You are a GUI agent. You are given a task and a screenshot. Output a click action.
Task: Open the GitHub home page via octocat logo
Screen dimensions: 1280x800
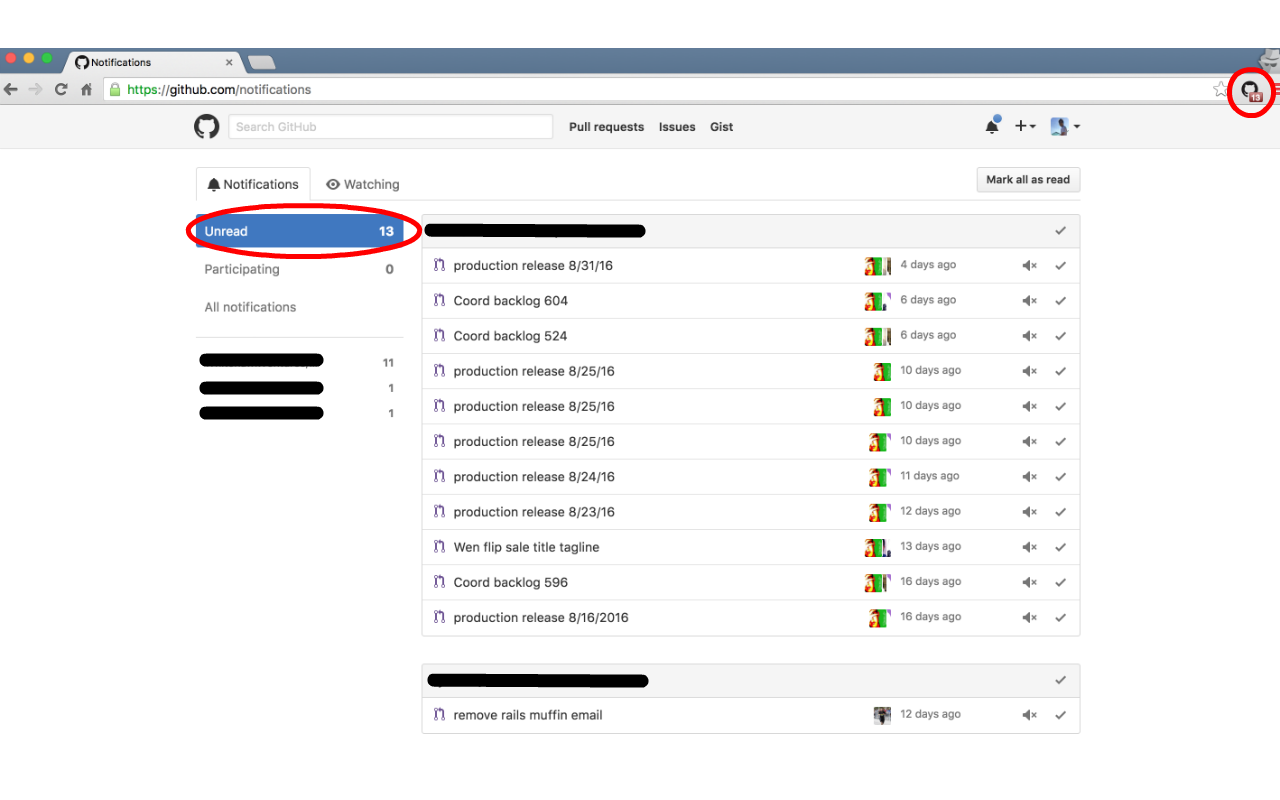(x=206, y=126)
